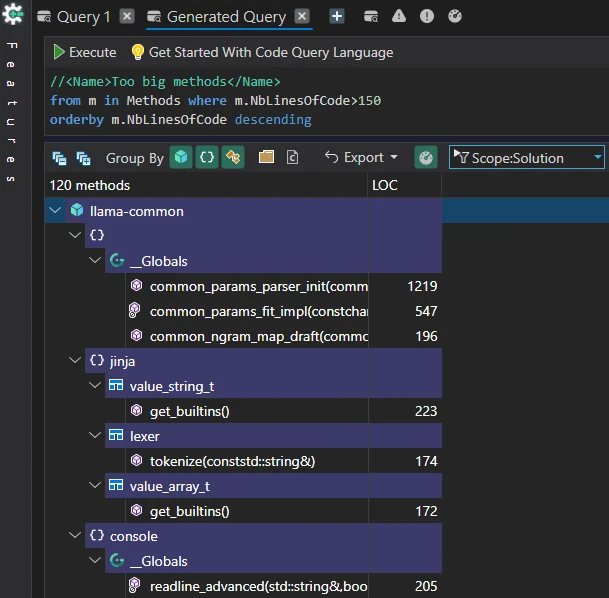Toggle group by type button

(233, 157)
